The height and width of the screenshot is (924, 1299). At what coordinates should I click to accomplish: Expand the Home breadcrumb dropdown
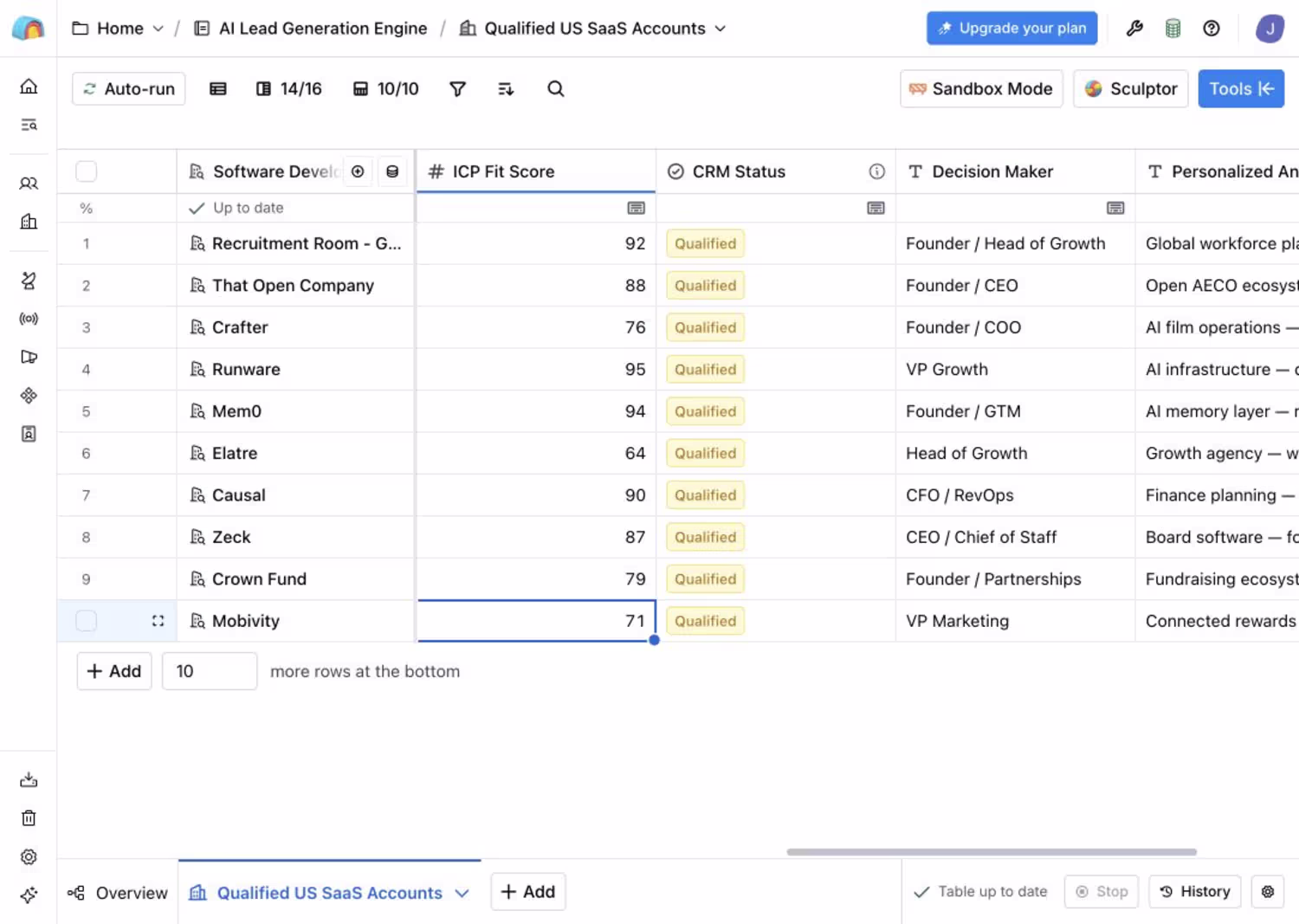point(158,29)
